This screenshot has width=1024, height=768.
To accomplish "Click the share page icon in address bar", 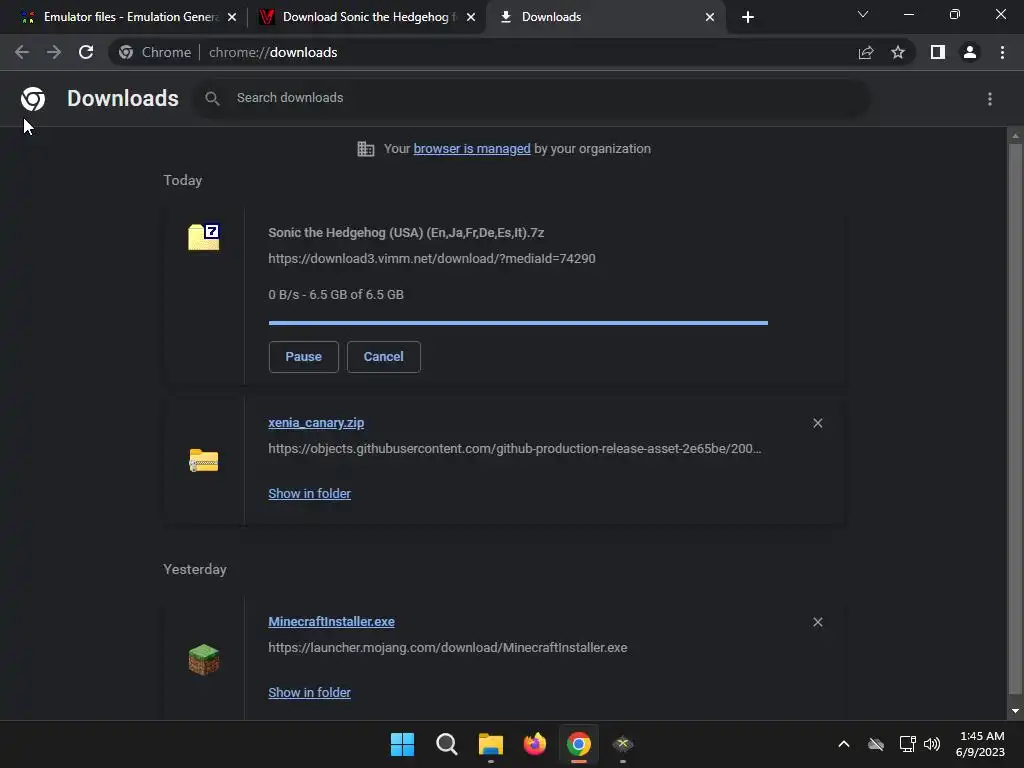I will click(x=866, y=52).
